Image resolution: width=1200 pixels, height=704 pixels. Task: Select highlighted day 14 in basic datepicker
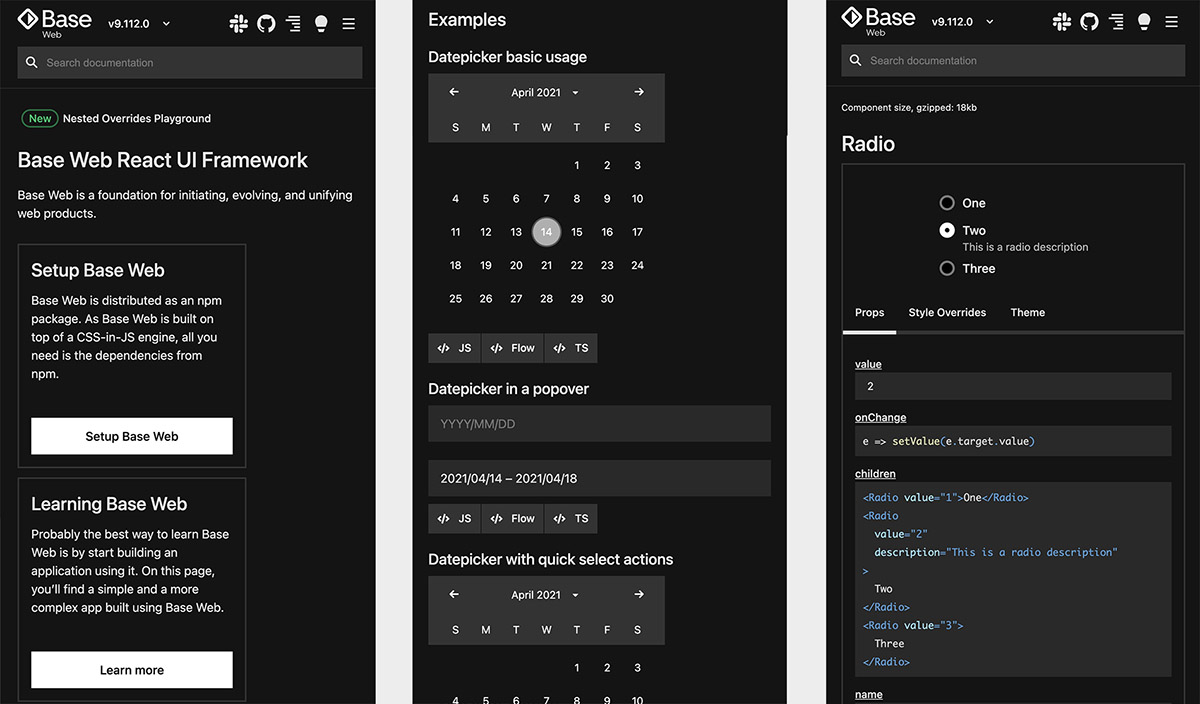click(x=546, y=232)
